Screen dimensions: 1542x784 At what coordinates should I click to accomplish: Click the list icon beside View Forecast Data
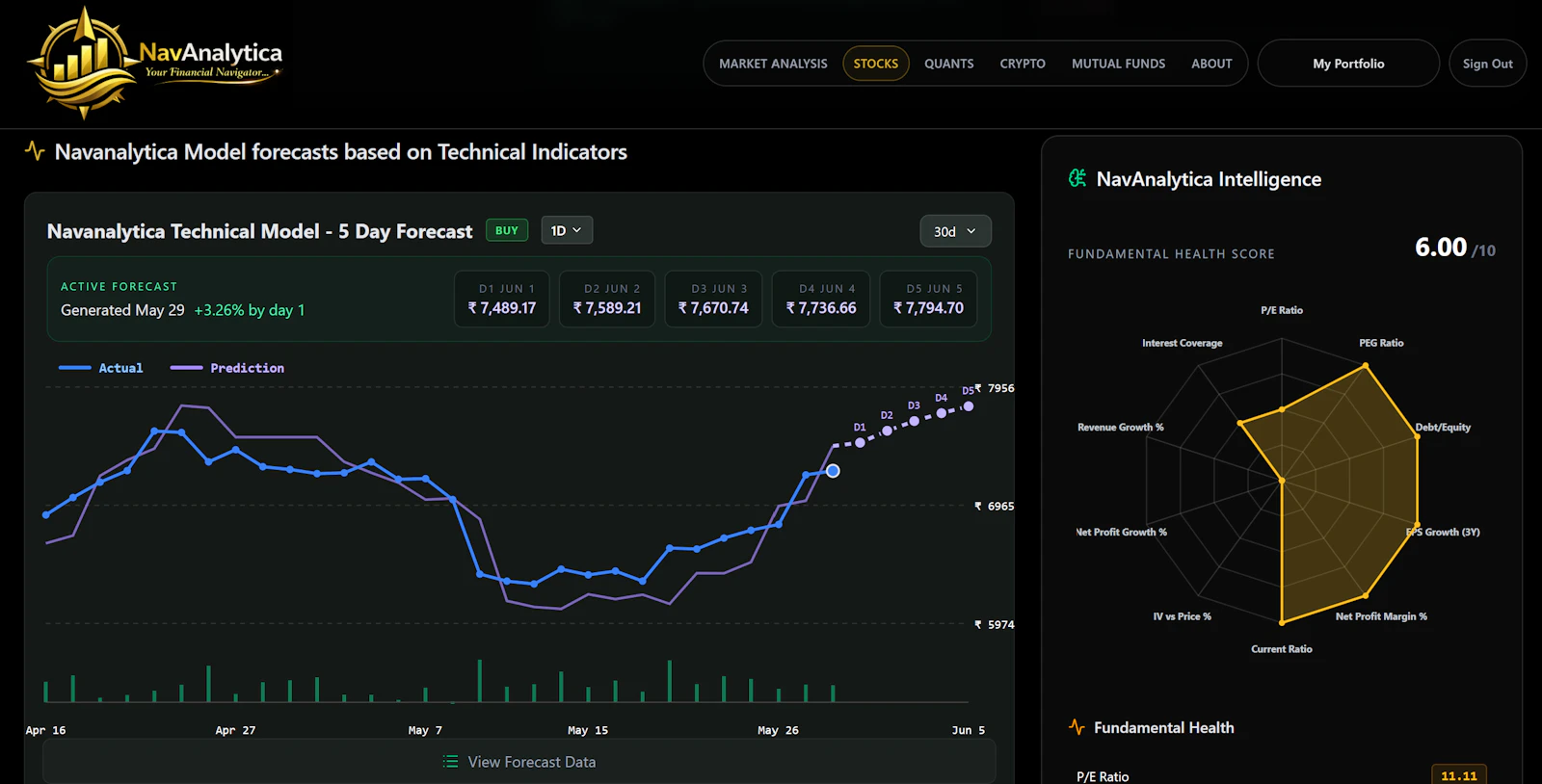pyautogui.click(x=450, y=762)
